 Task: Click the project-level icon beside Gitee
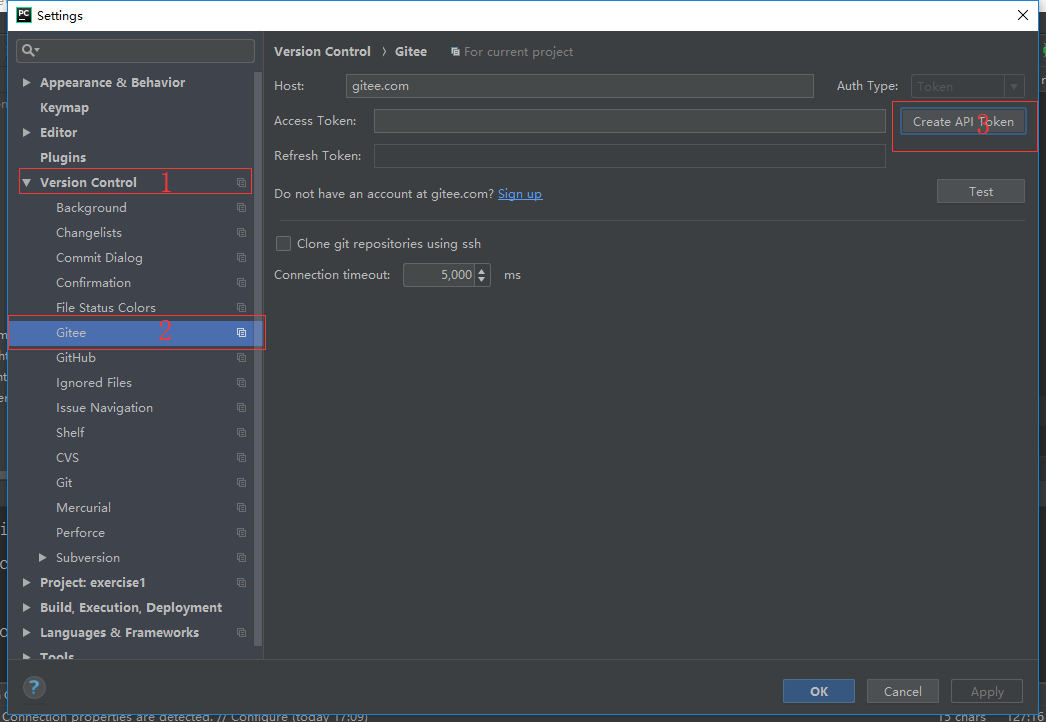[241, 332]
